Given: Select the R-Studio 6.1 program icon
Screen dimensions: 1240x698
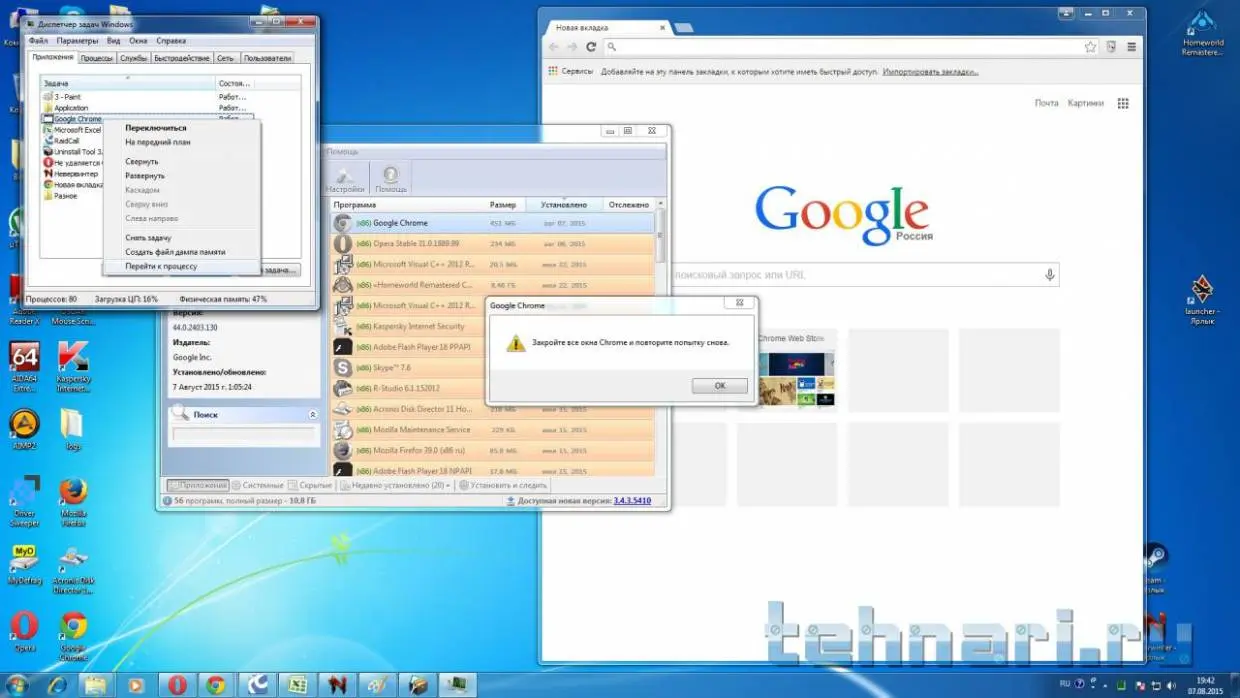Looking at the screenshot, I should tap(342, 388).
